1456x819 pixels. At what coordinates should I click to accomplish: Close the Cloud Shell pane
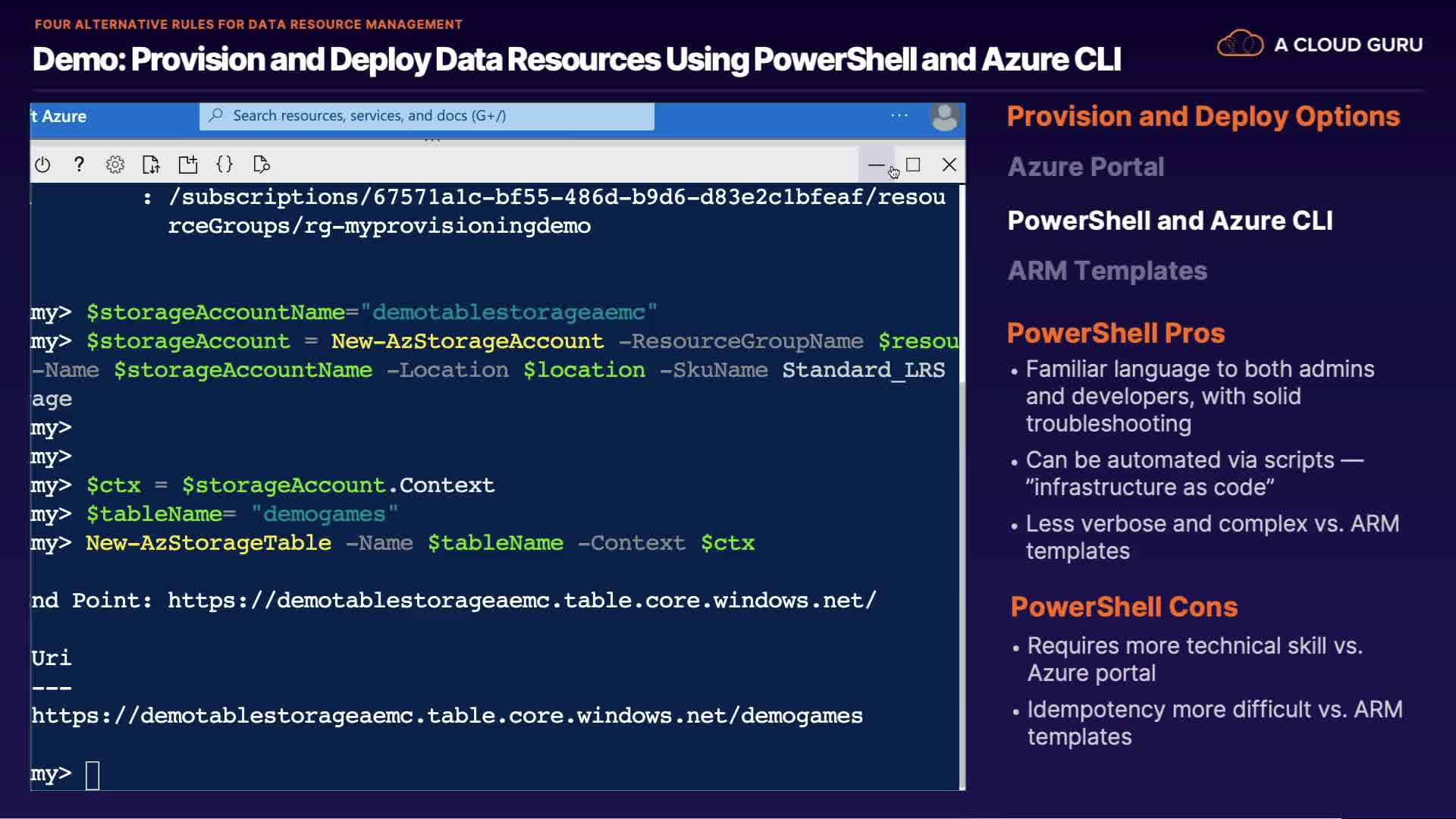point(949,165)
